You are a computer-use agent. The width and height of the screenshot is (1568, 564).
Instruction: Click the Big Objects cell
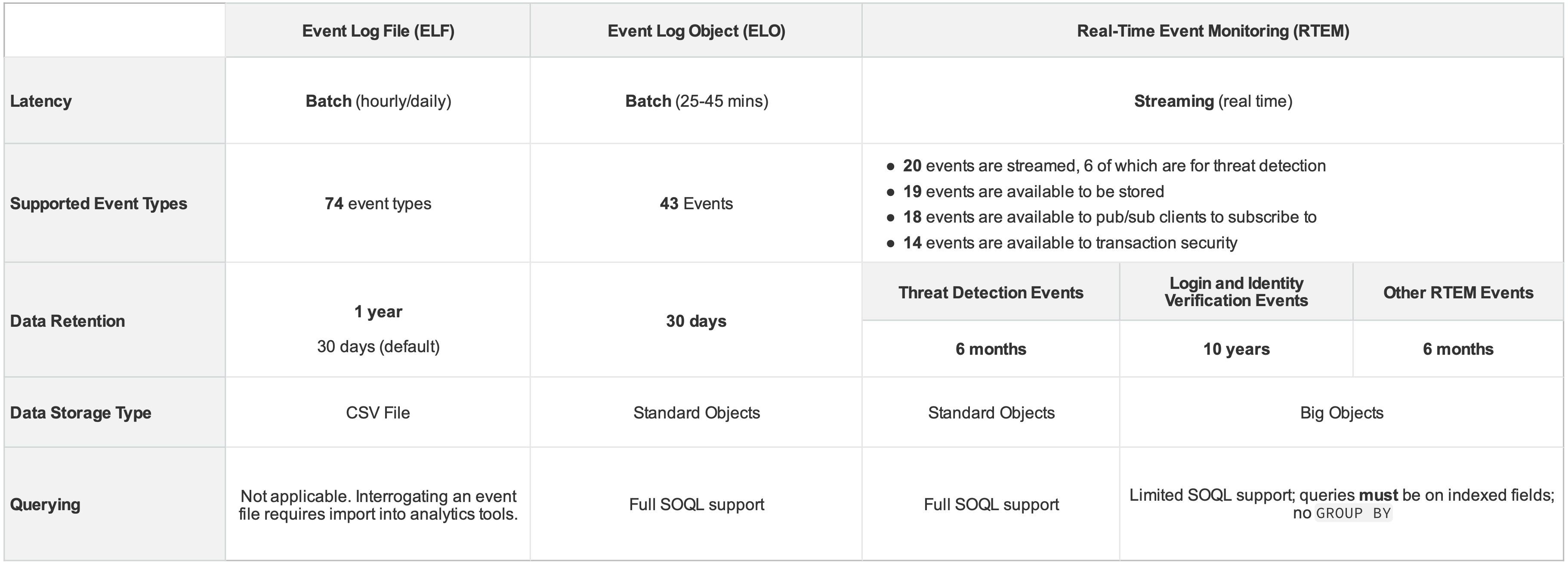click(x=1341, y=413)
